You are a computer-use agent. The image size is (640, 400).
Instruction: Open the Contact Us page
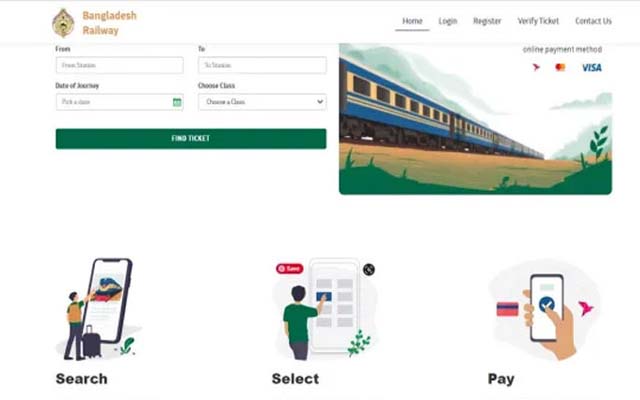[593, 21]
